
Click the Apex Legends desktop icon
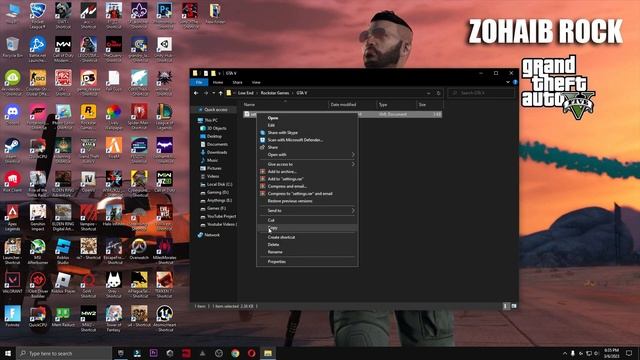[x=12, y=218]
